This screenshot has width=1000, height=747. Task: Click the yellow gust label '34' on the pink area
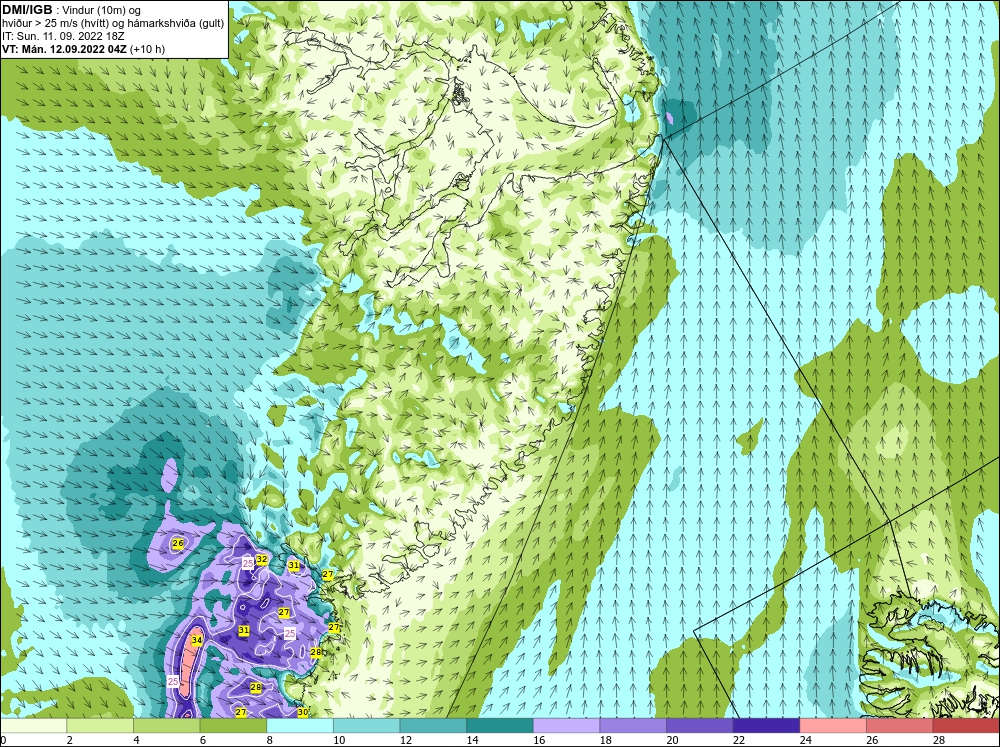[197, 640]
